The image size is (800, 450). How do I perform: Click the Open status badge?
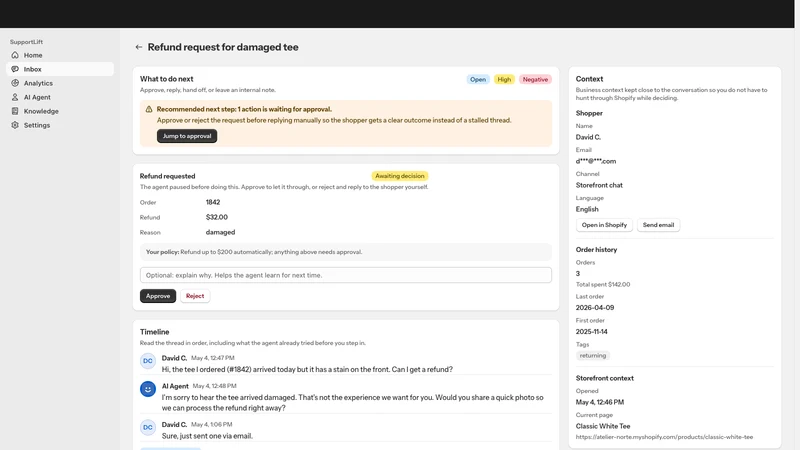478,80
